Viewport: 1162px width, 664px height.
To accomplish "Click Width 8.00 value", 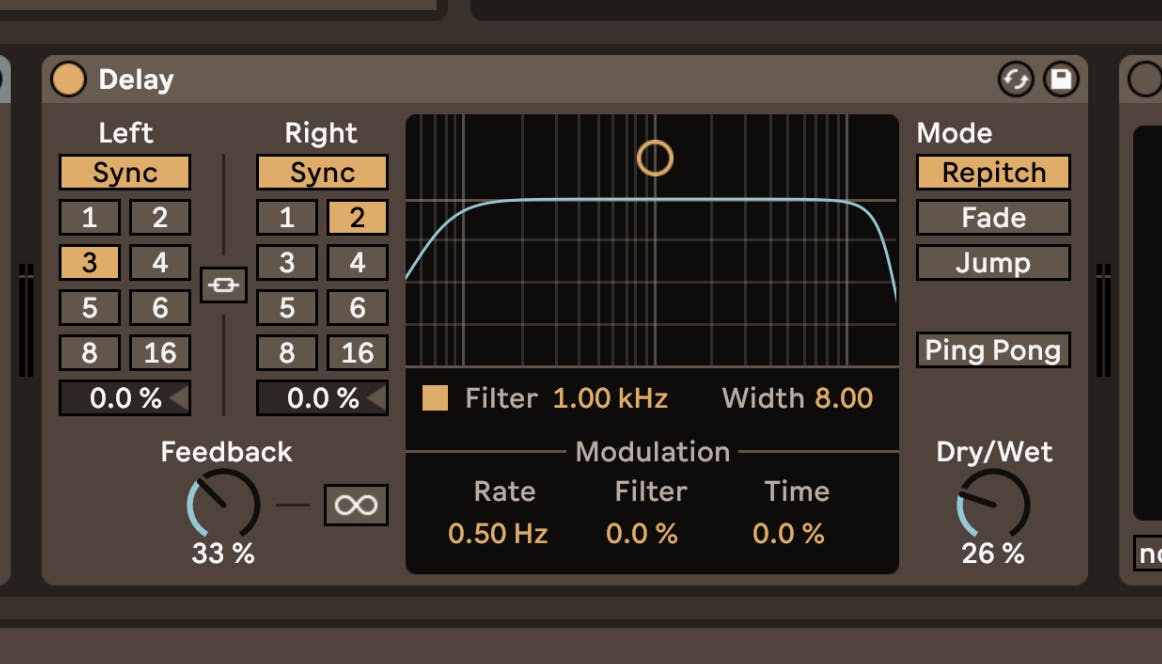I will (843, 398).
